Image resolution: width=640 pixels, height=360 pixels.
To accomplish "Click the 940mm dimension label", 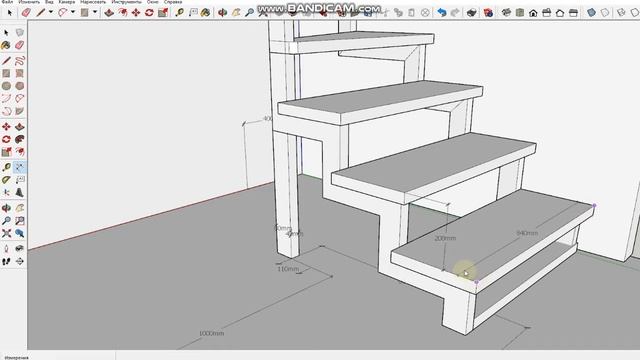I will point(527,233).
